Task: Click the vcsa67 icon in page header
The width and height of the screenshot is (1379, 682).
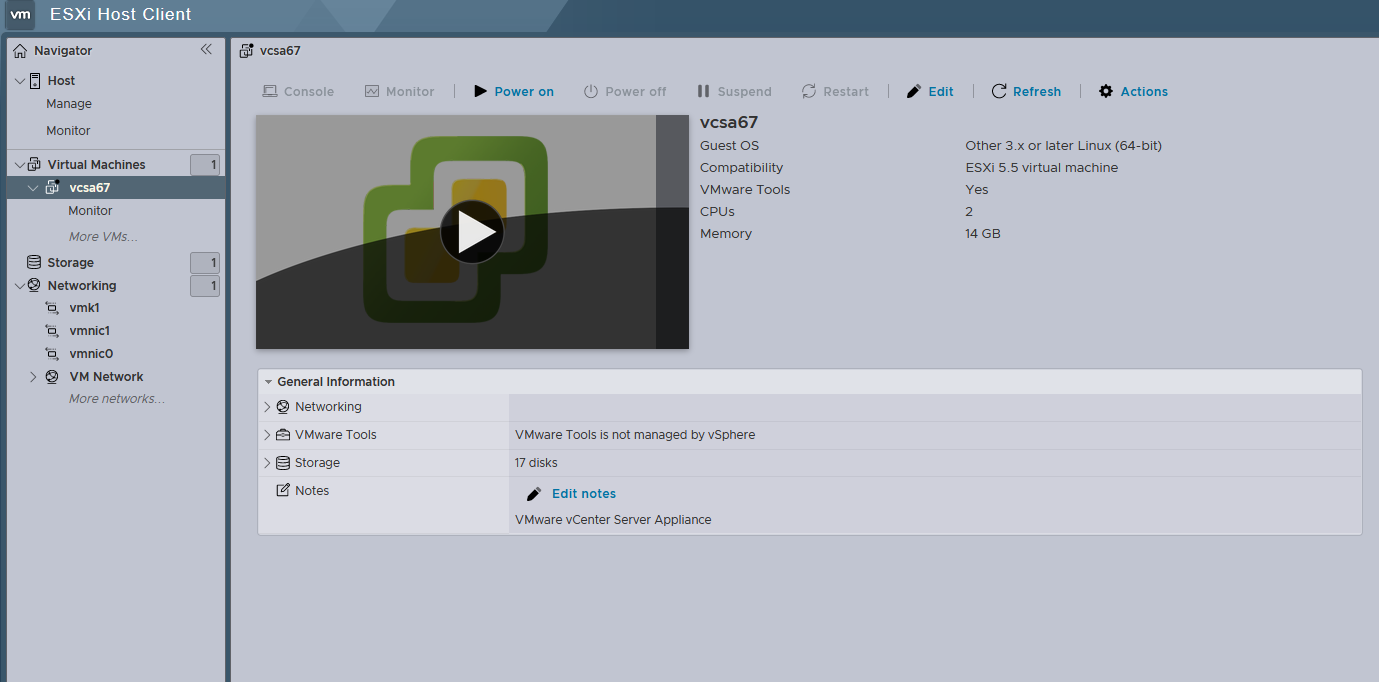Action: [247, 50]
